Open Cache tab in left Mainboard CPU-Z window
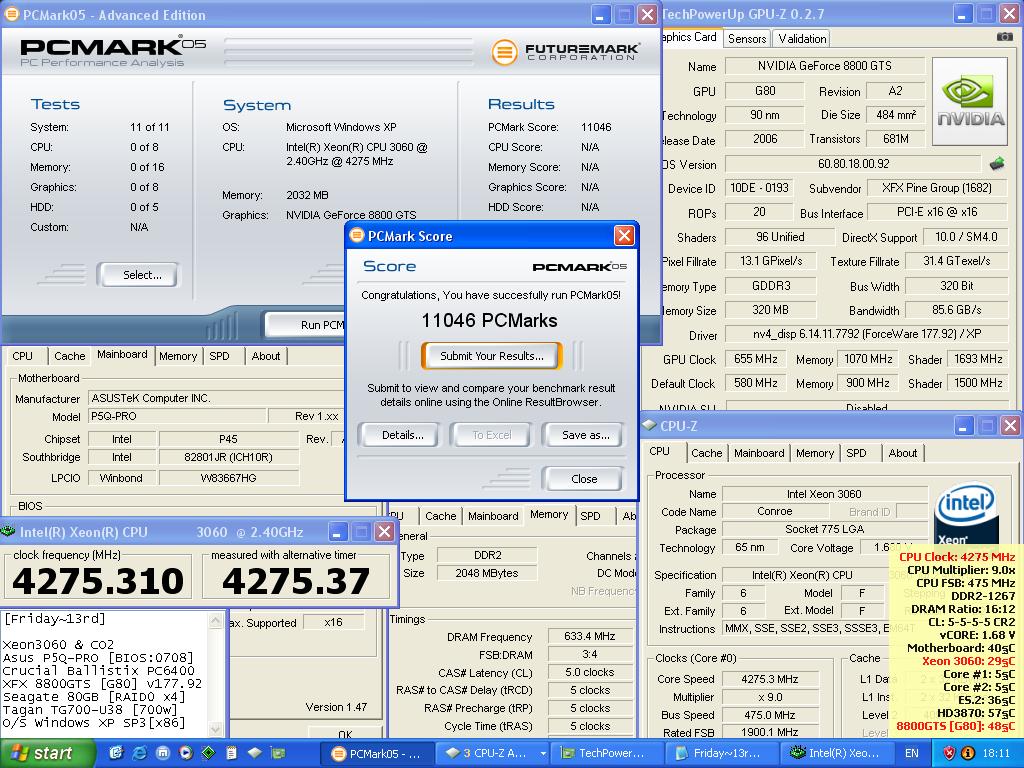 69,356
